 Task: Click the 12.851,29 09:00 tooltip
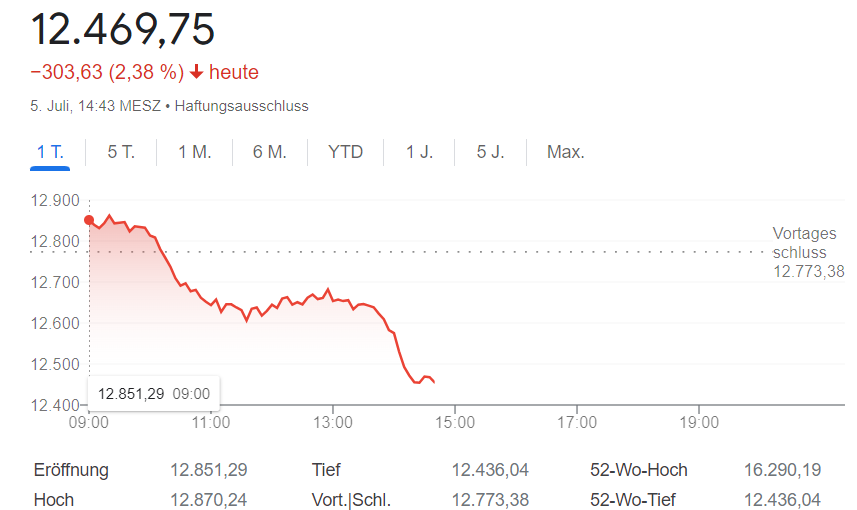point(154,393)
